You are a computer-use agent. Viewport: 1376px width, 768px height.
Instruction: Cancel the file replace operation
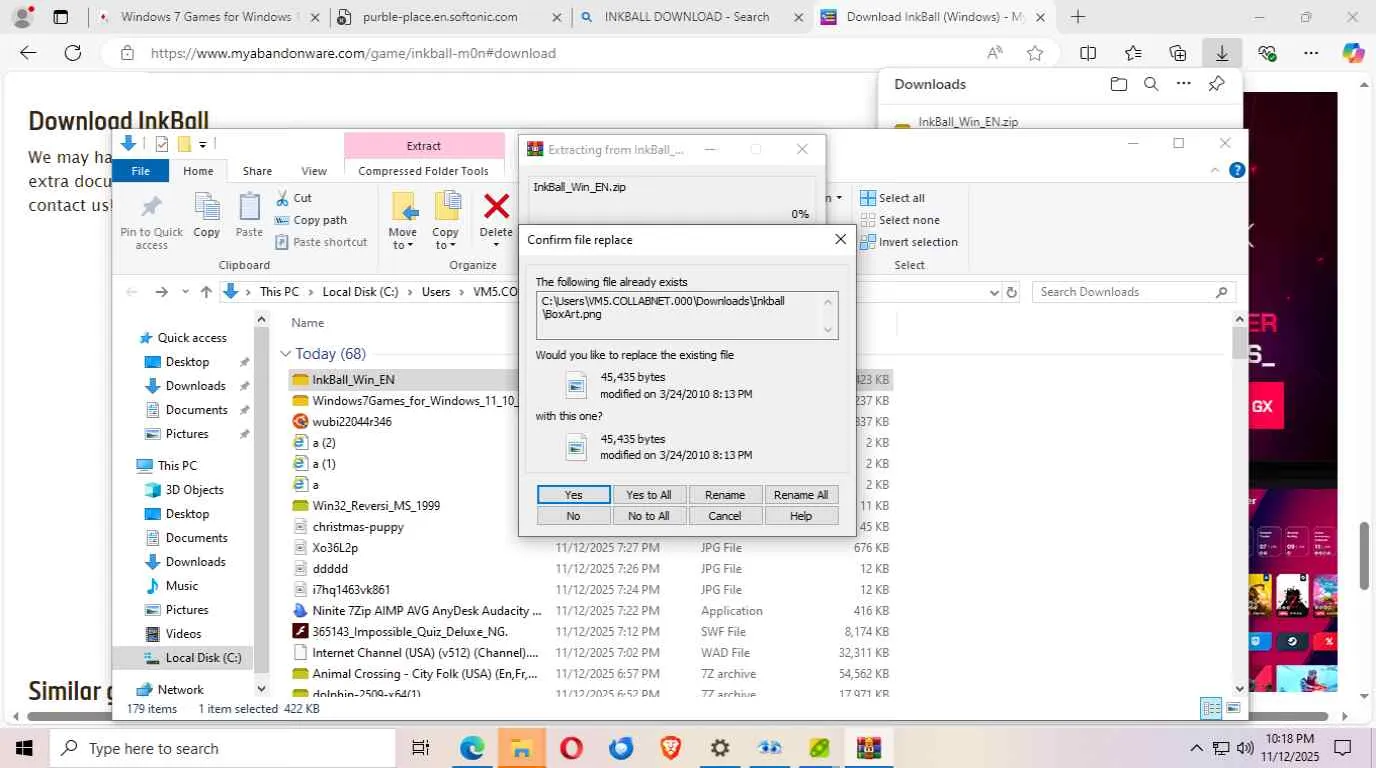coord(725,516)
